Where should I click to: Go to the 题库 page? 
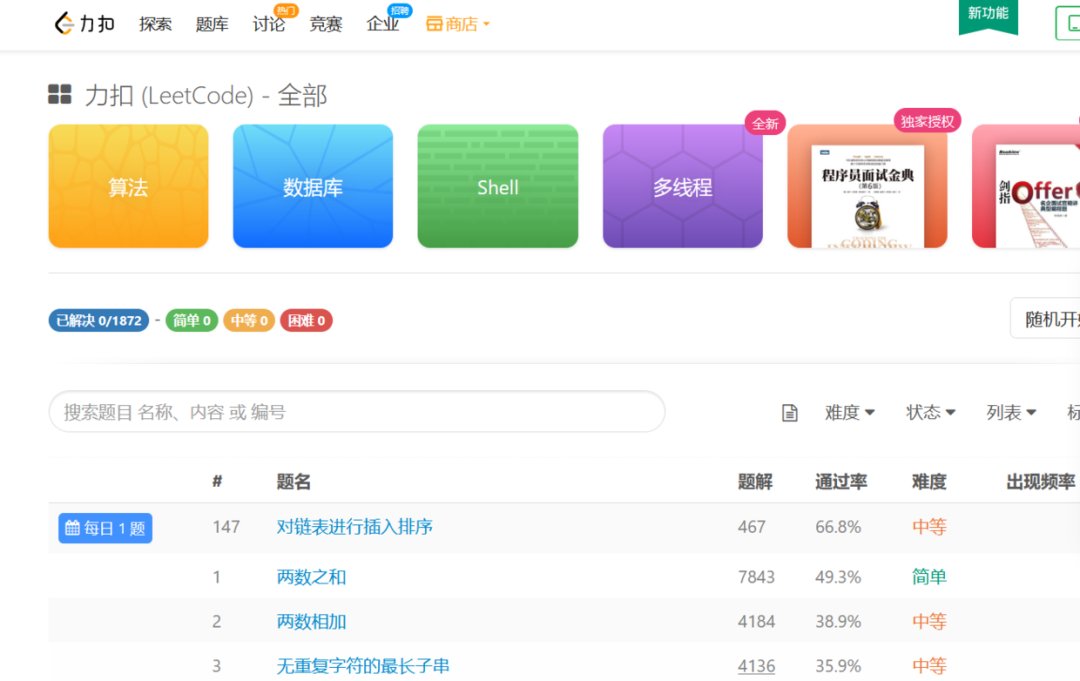[211, 24]
